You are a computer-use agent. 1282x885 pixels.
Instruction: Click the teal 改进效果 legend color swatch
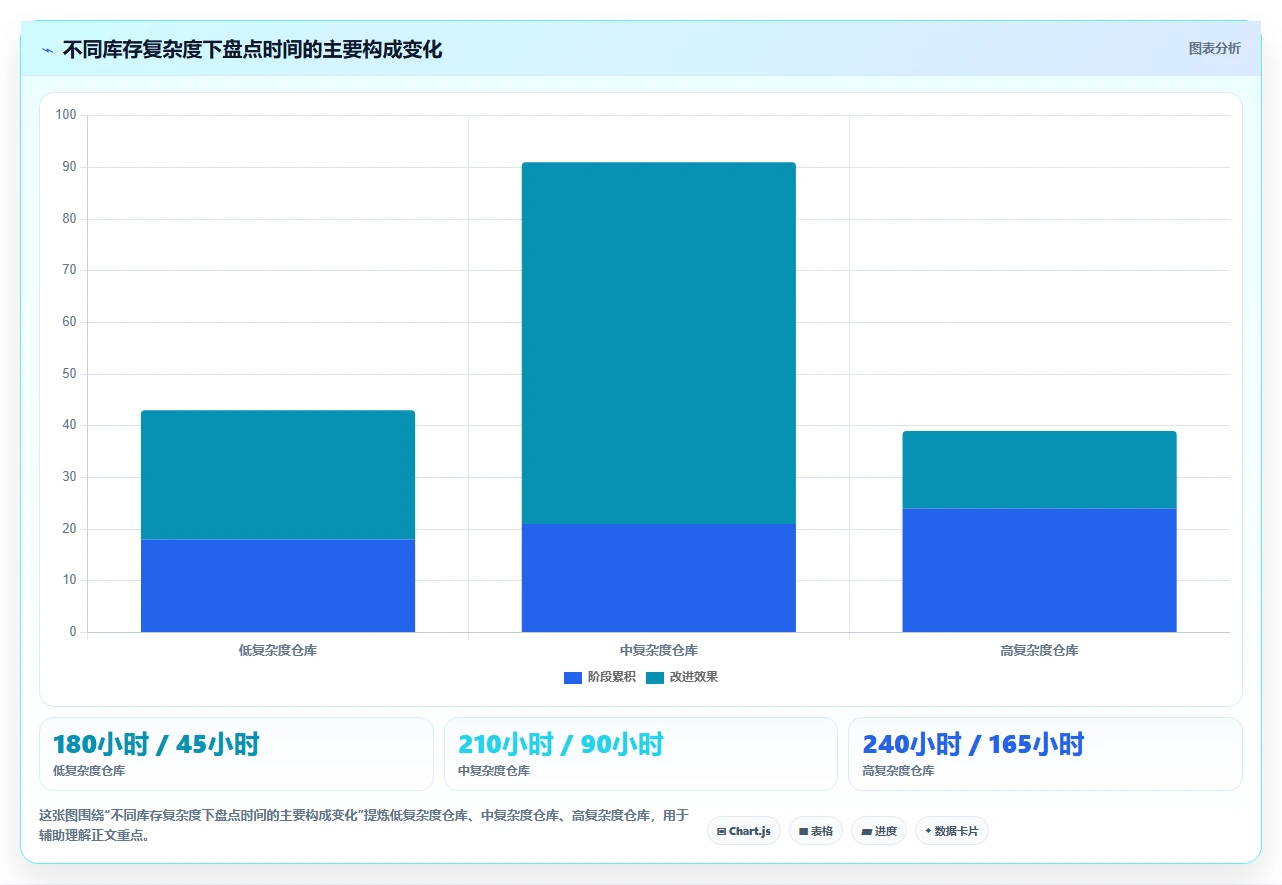[655, 678]
